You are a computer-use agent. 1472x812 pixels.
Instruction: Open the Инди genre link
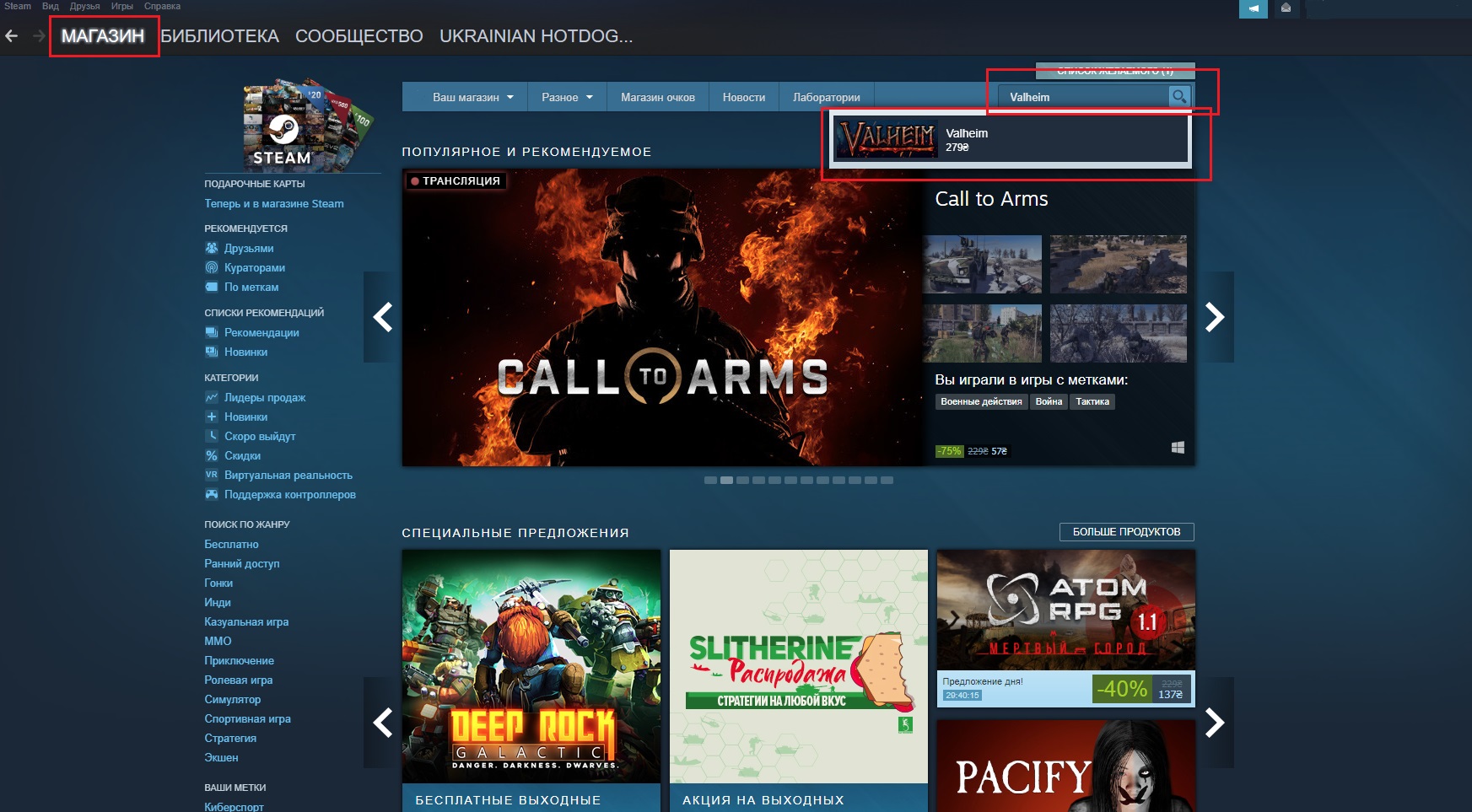(x=218, y=602)
